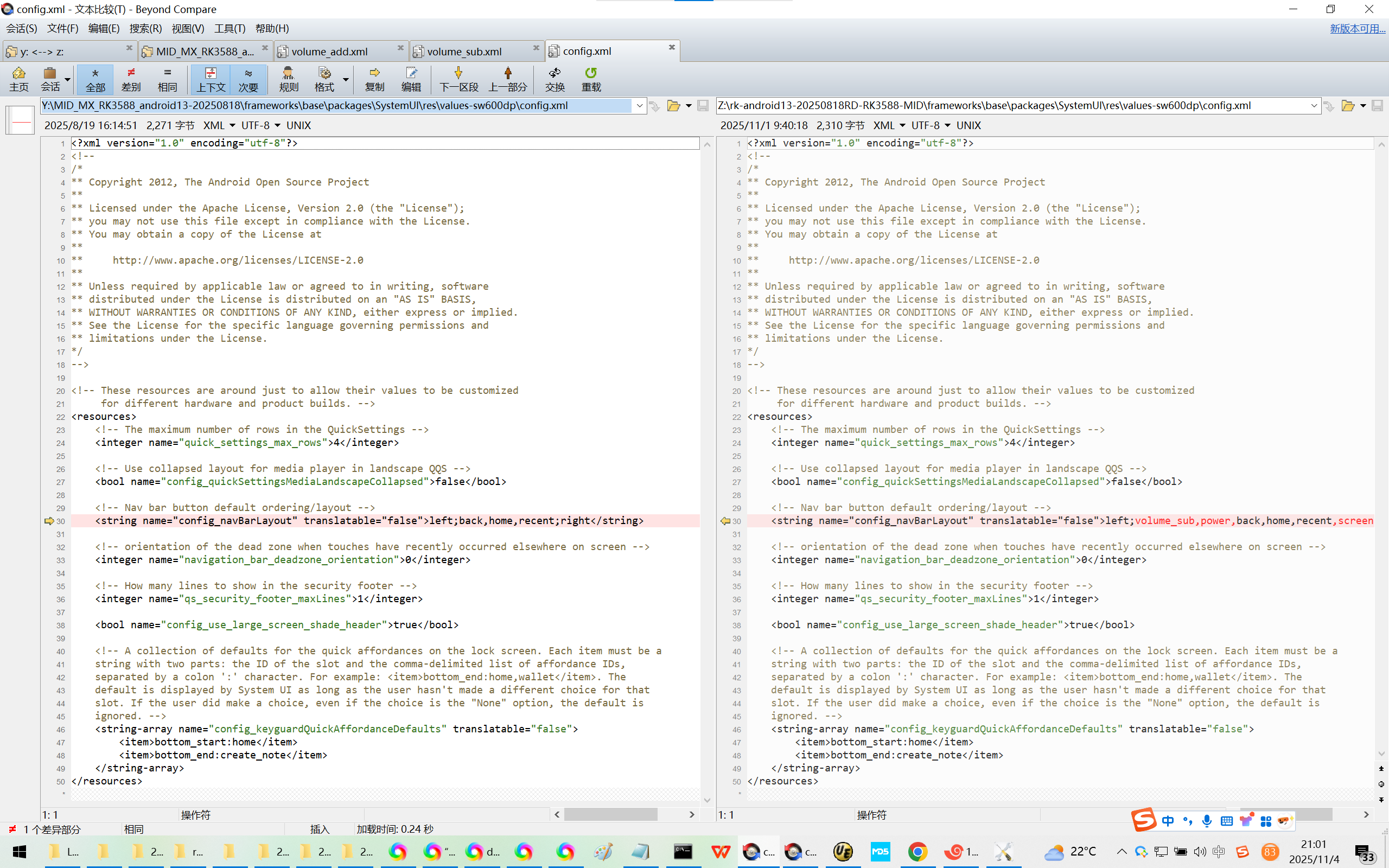
Task: Click the new version available link
Action: [1357, 28]
